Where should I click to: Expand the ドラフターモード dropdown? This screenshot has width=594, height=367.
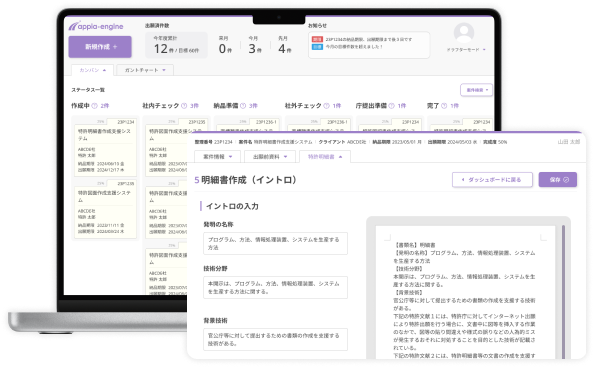(x=466, y=50)
